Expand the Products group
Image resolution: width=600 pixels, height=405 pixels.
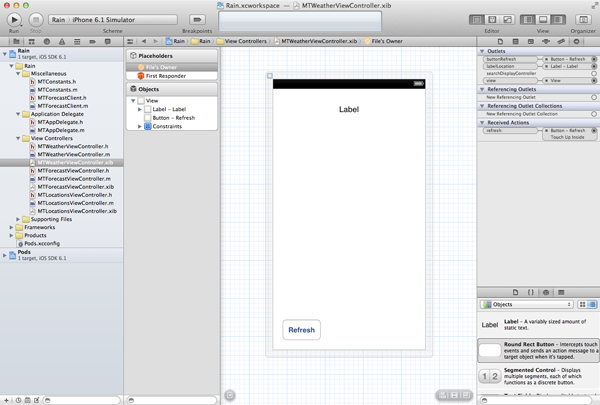(x=11, y=235)
